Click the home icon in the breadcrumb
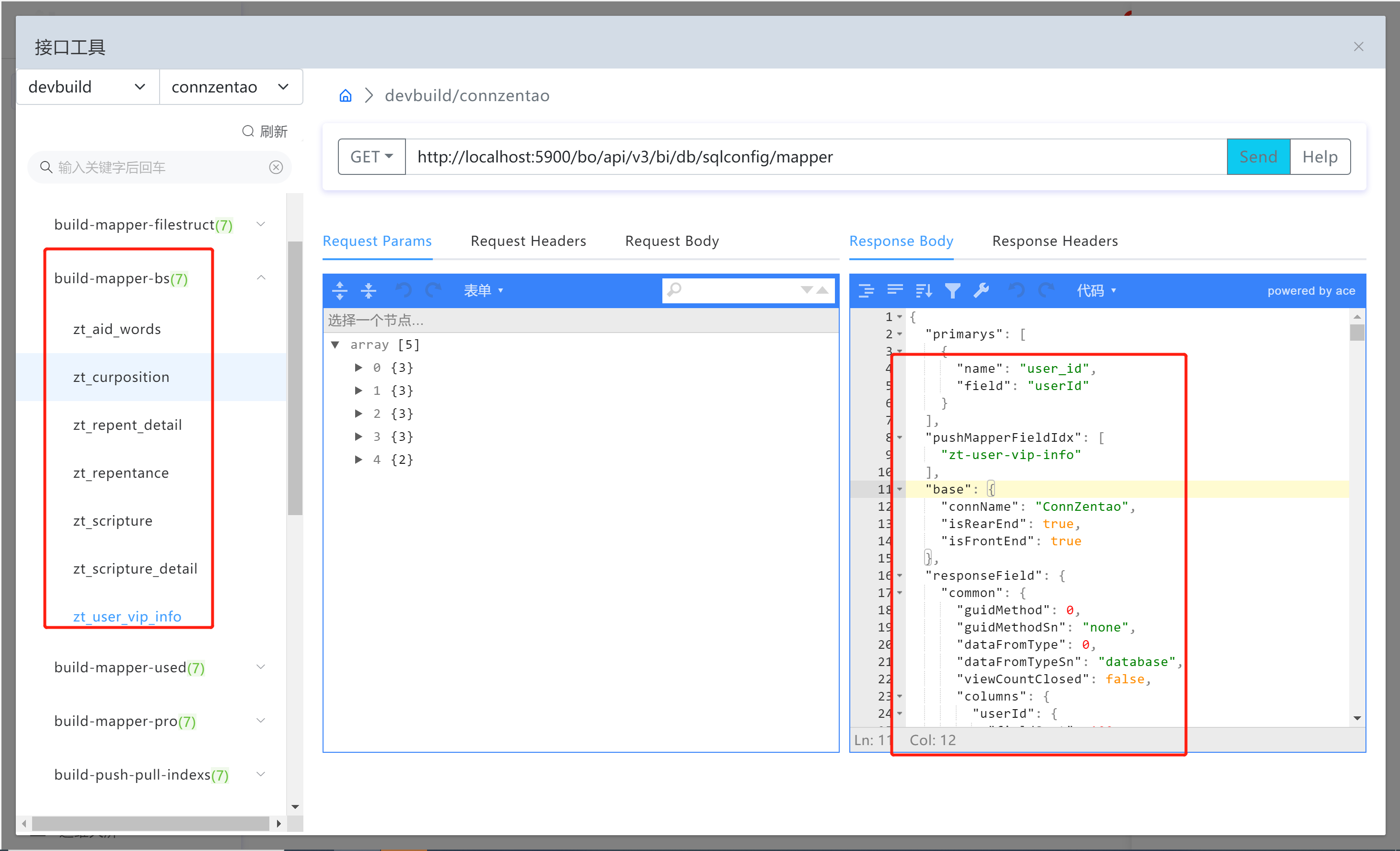Image resolution: width=1400 pixels, height=851 pixels. (x=346, y=95)
